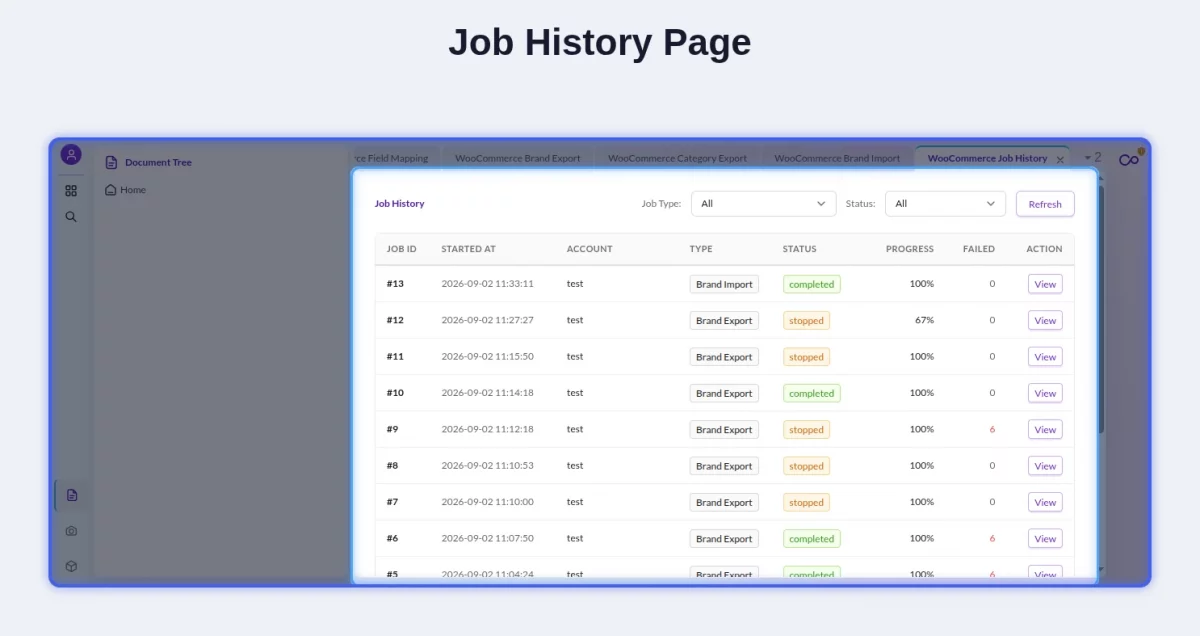Click the camera icon in lower sidebar
Image resolution: width=1200 pixels, height=636 pixels.
(71, 531)
